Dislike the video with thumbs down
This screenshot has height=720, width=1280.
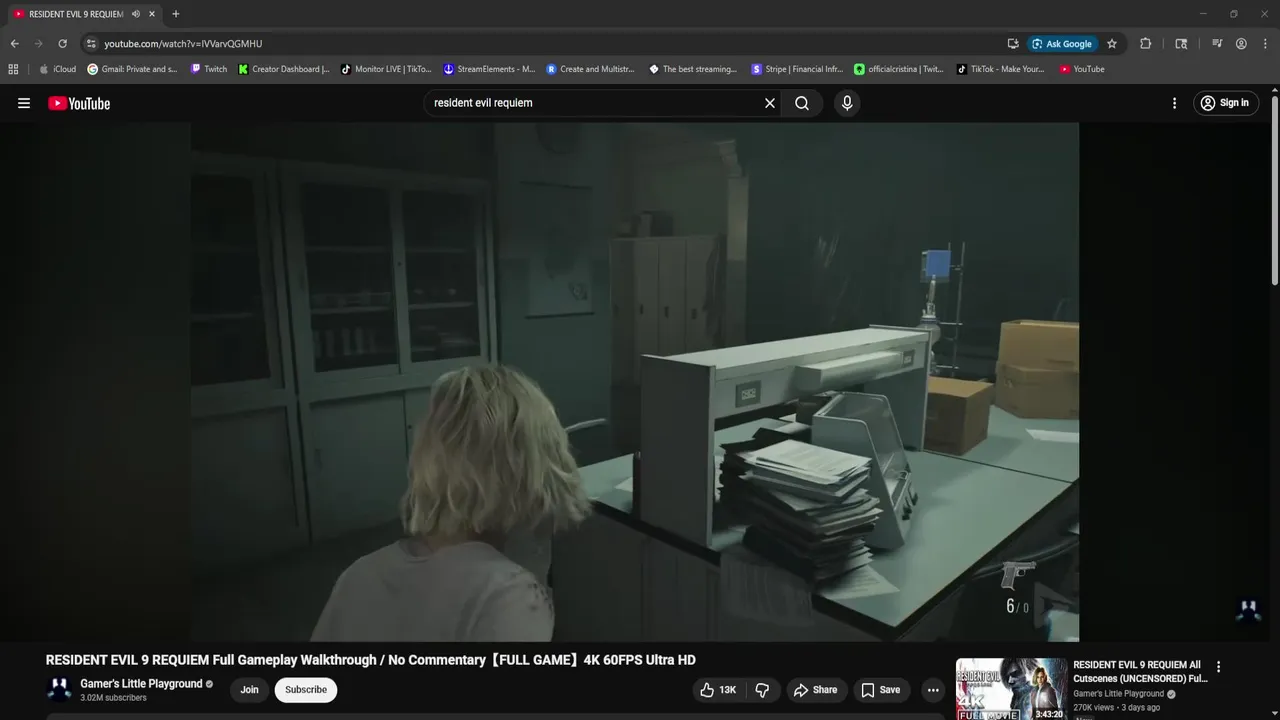tap(763, 690)
